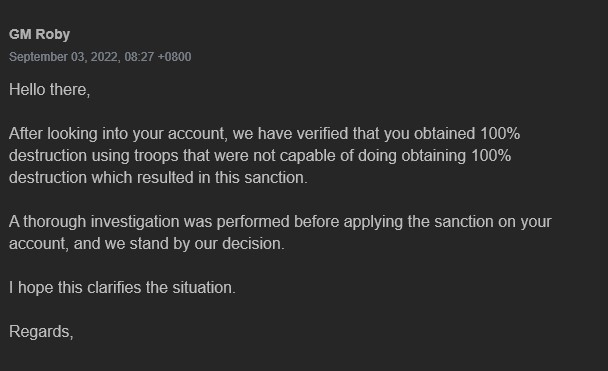Click the word thorough in the message

55,222
